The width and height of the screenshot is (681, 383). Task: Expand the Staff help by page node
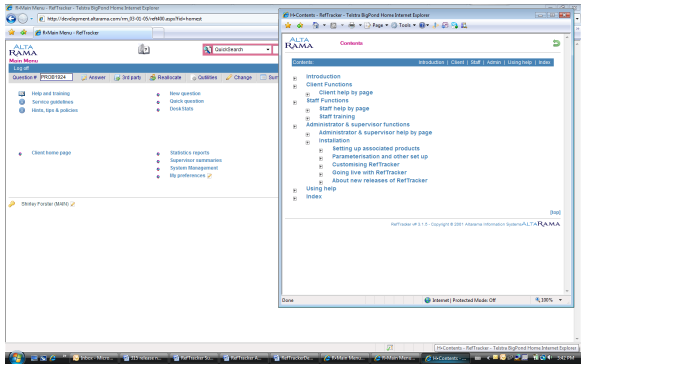[307, 111]
